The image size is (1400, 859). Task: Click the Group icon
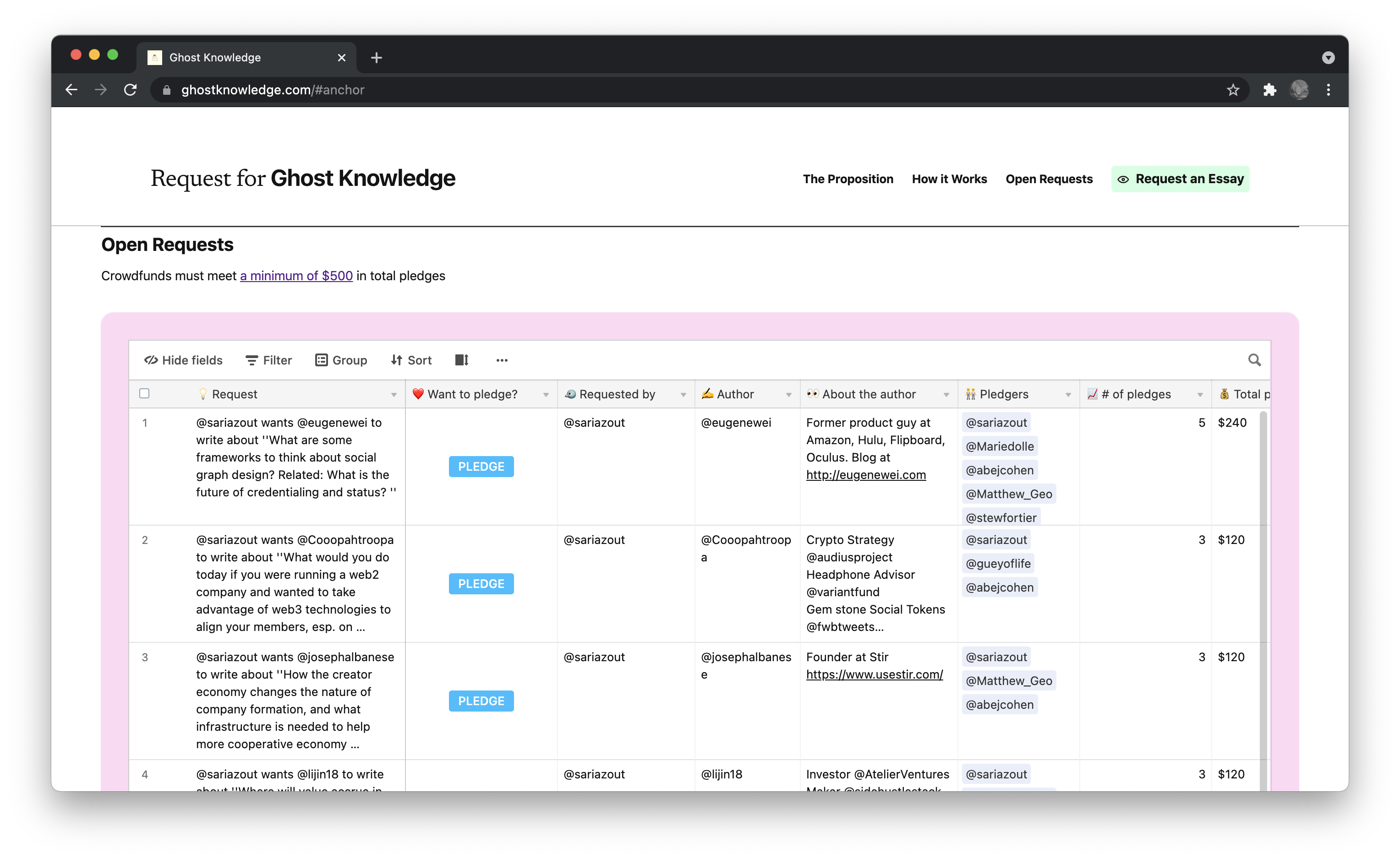pos(322,360)
